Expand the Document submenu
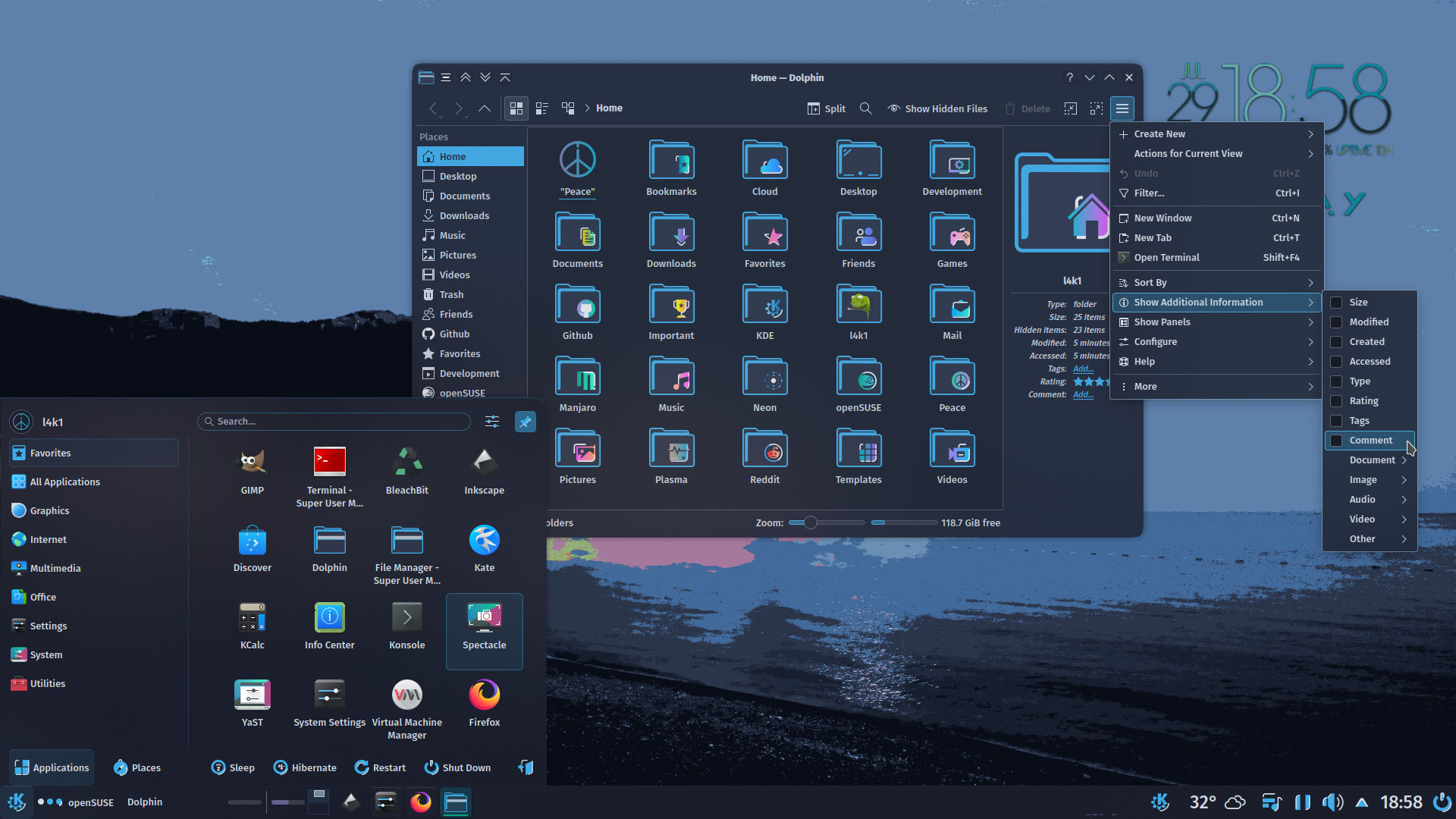 1370,460
